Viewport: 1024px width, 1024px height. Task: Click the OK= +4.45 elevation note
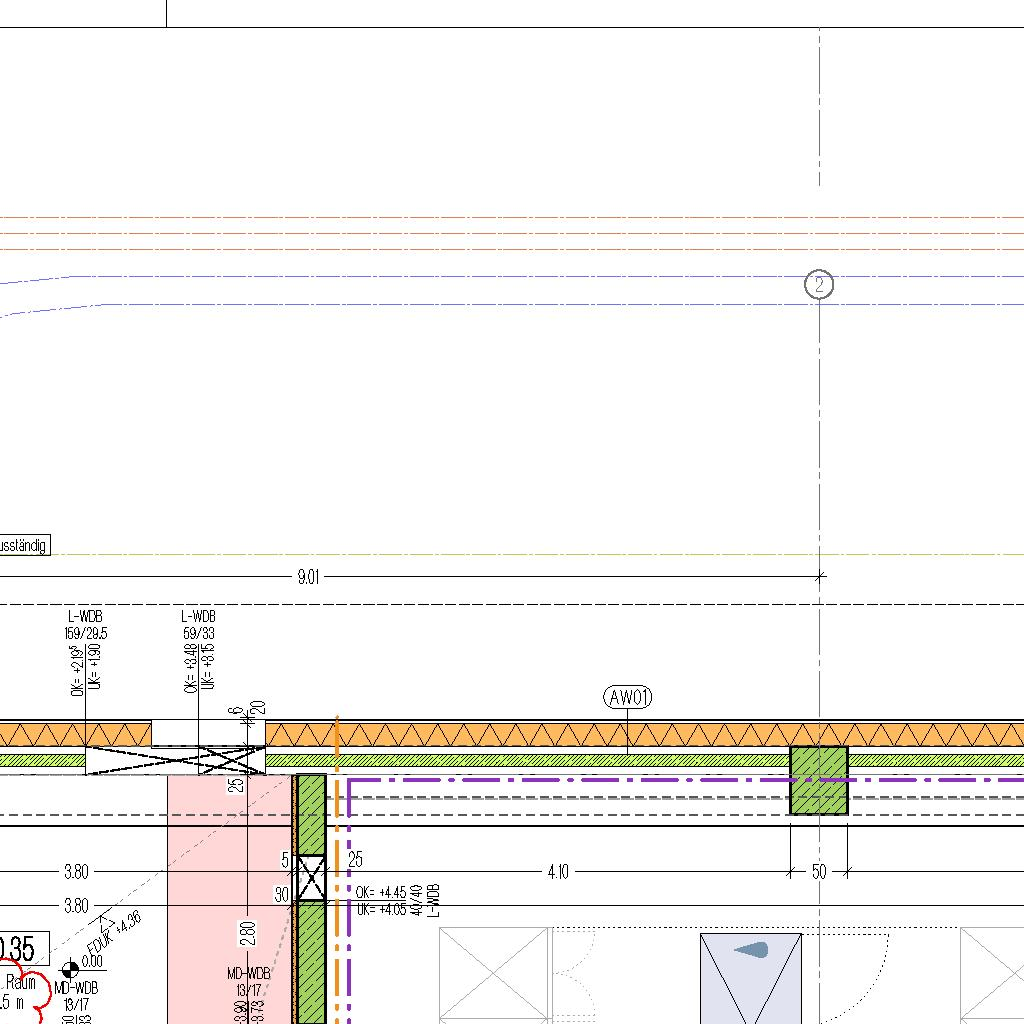click(x=381, y=893)
